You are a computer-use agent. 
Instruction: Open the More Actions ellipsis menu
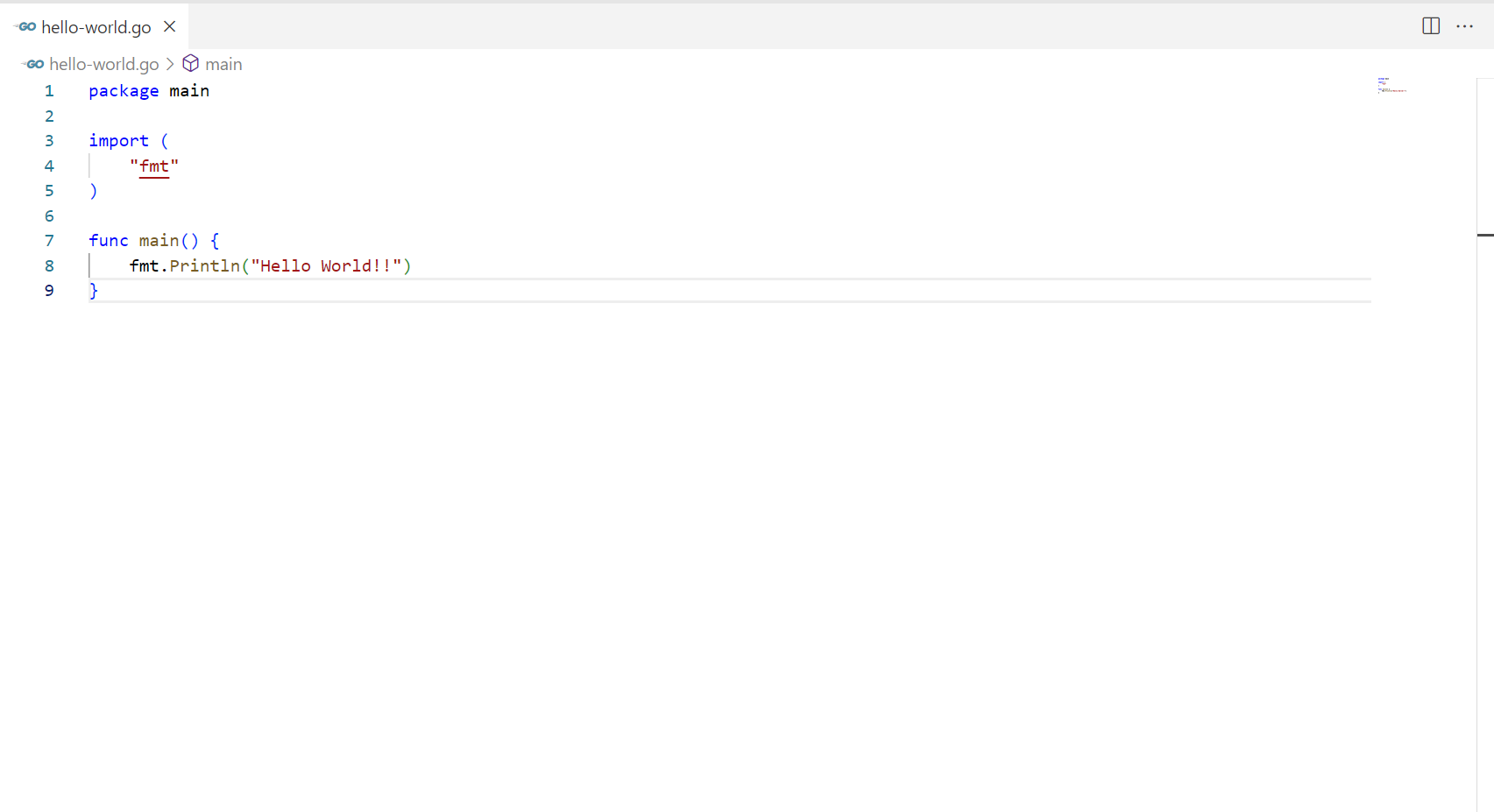(1464, 26)
